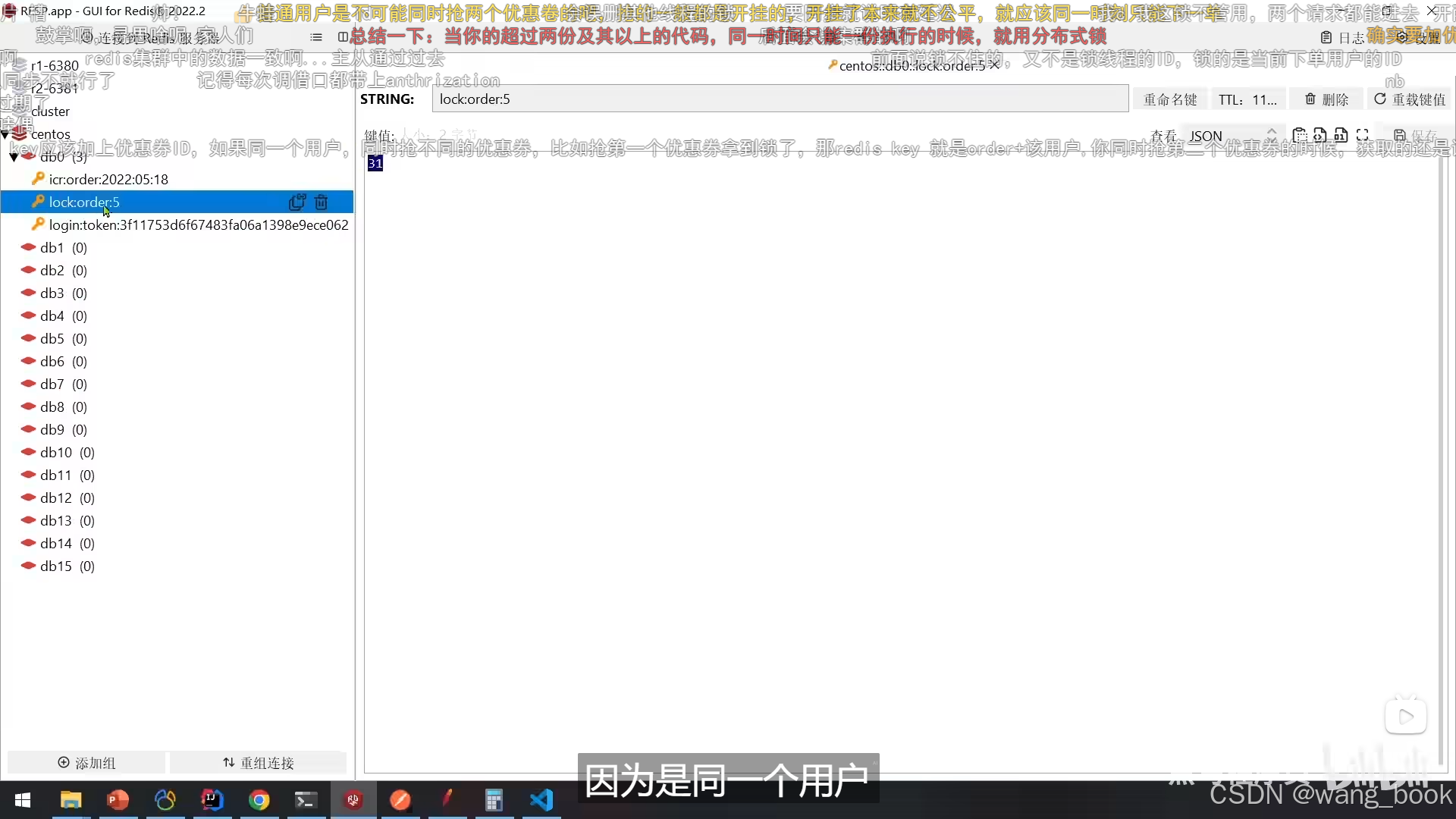The height and width of the screenshot is (819, 1456).
Task: Open Visual Studio Code from taskbar
Action: click(x=541, y=800)
